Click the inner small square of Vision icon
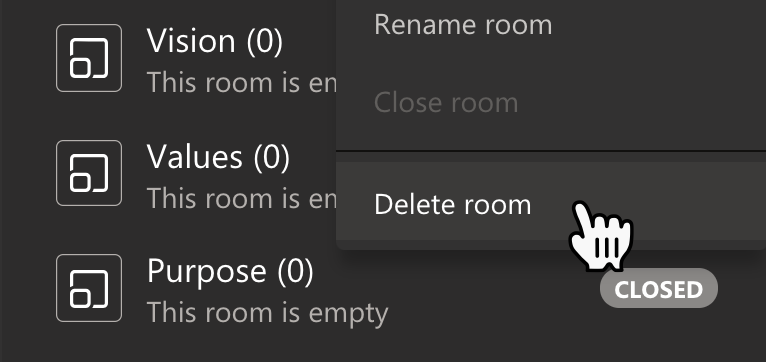 (x=80, y=68)
